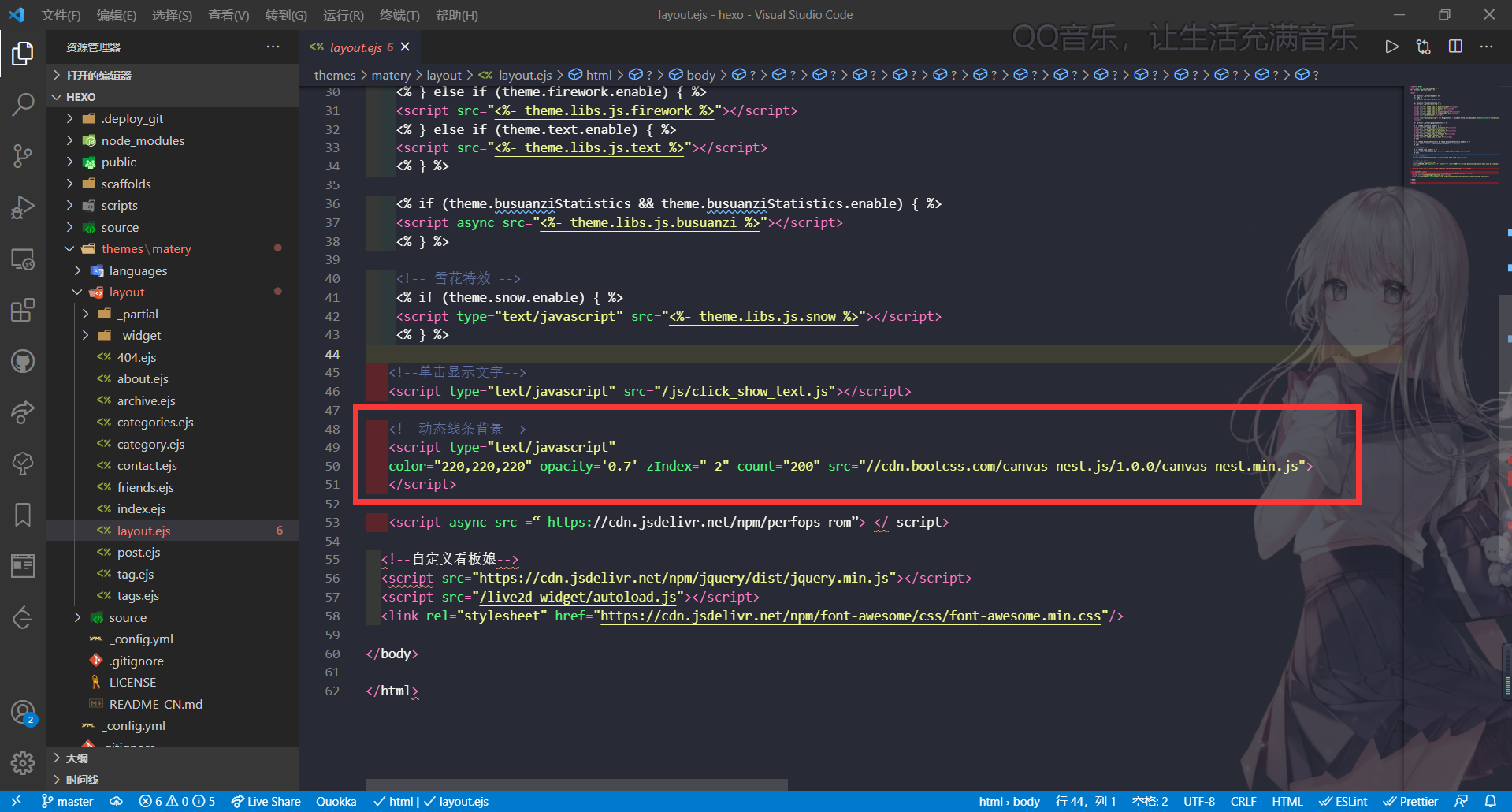Viewport: 1512px width, 812px height.
Task: Change indentation 空格: 2
Action: (1150, 801)
